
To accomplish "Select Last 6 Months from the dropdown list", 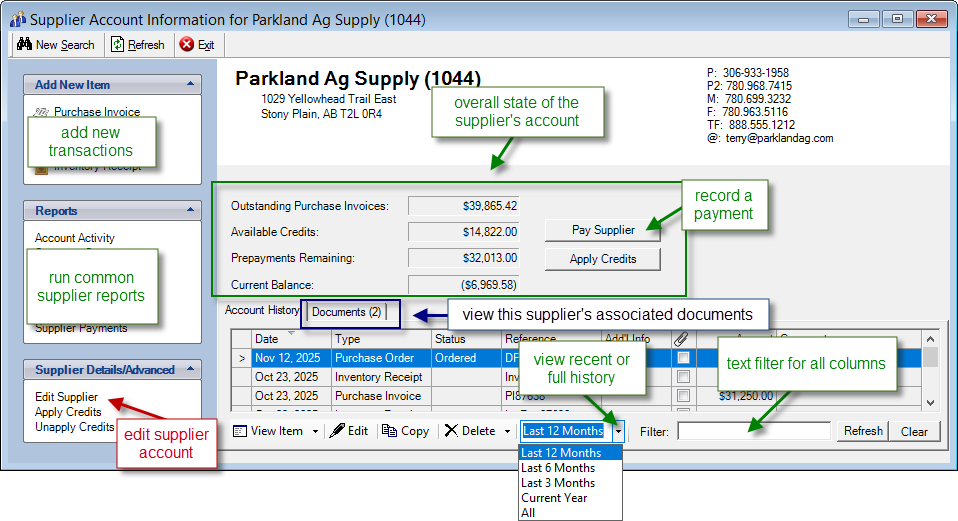I will coord(570,468).
